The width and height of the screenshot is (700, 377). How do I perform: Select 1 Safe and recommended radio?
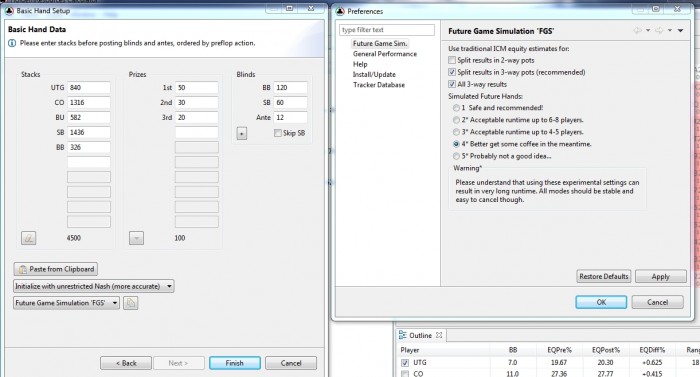point(456,108)
